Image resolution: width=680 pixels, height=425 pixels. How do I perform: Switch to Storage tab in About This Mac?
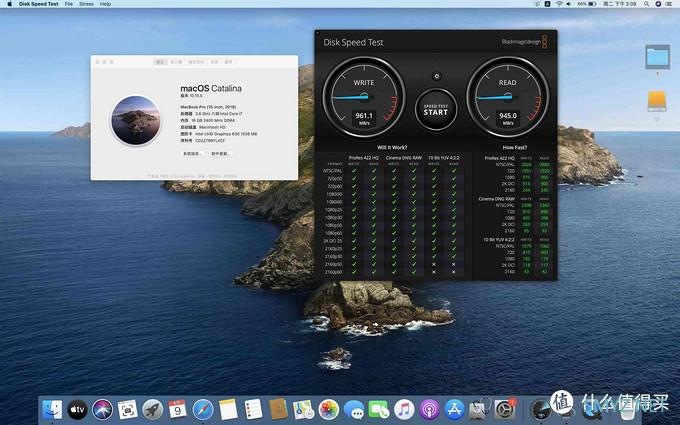click(196, 62)
